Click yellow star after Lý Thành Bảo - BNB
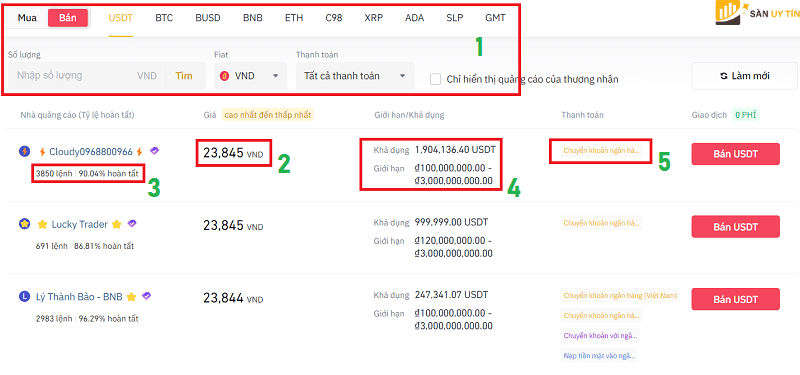800x375 pixels. pyautogui.click(x=131, y=296)
